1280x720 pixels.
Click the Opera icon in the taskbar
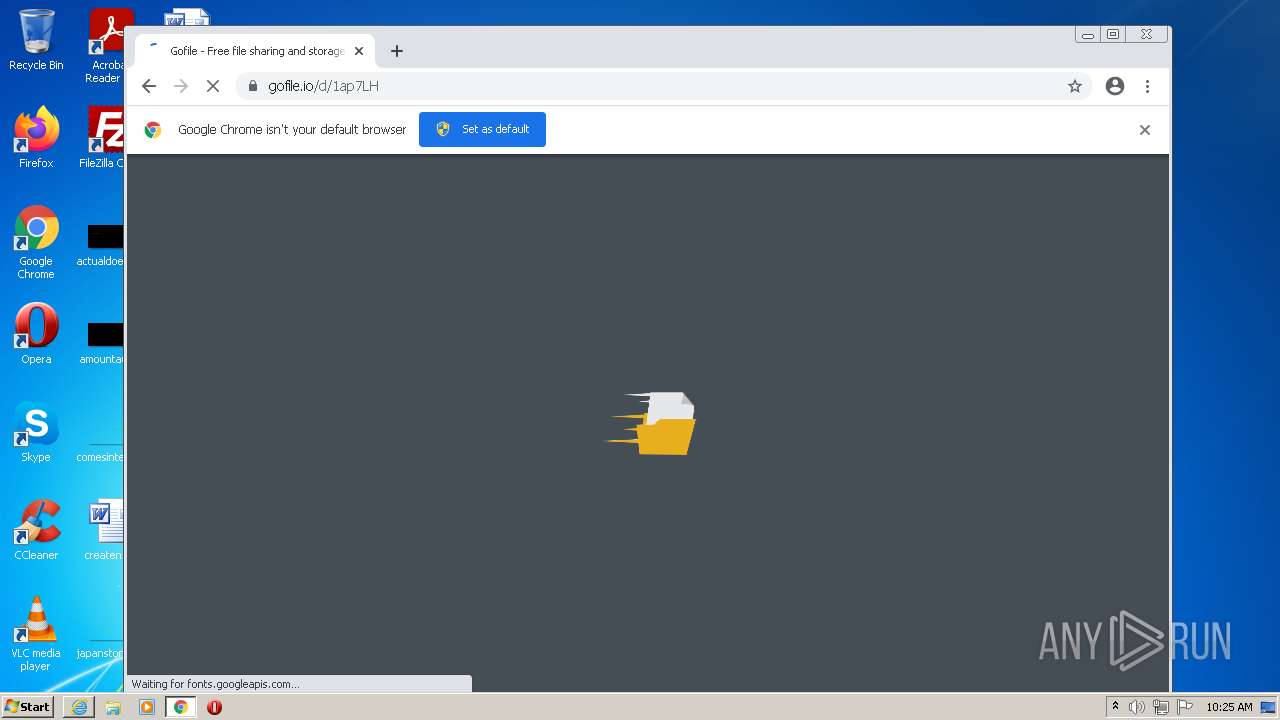click(214, 707)
